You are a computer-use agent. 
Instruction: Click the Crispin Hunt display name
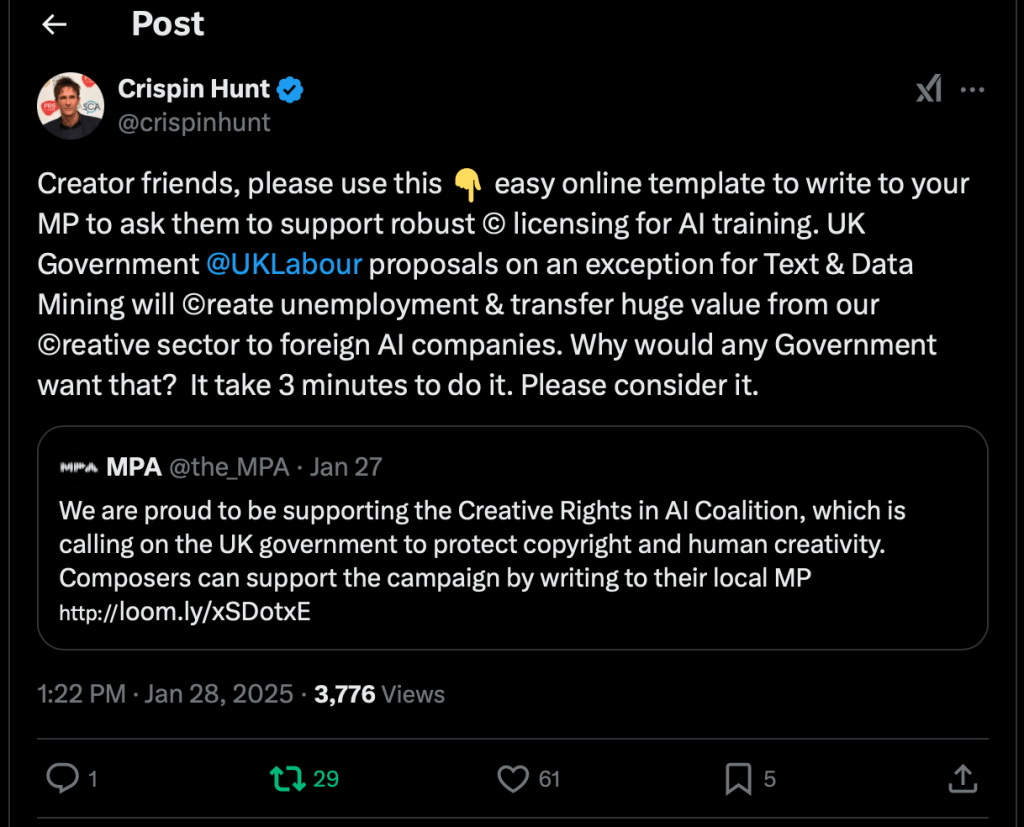[194, 89]
